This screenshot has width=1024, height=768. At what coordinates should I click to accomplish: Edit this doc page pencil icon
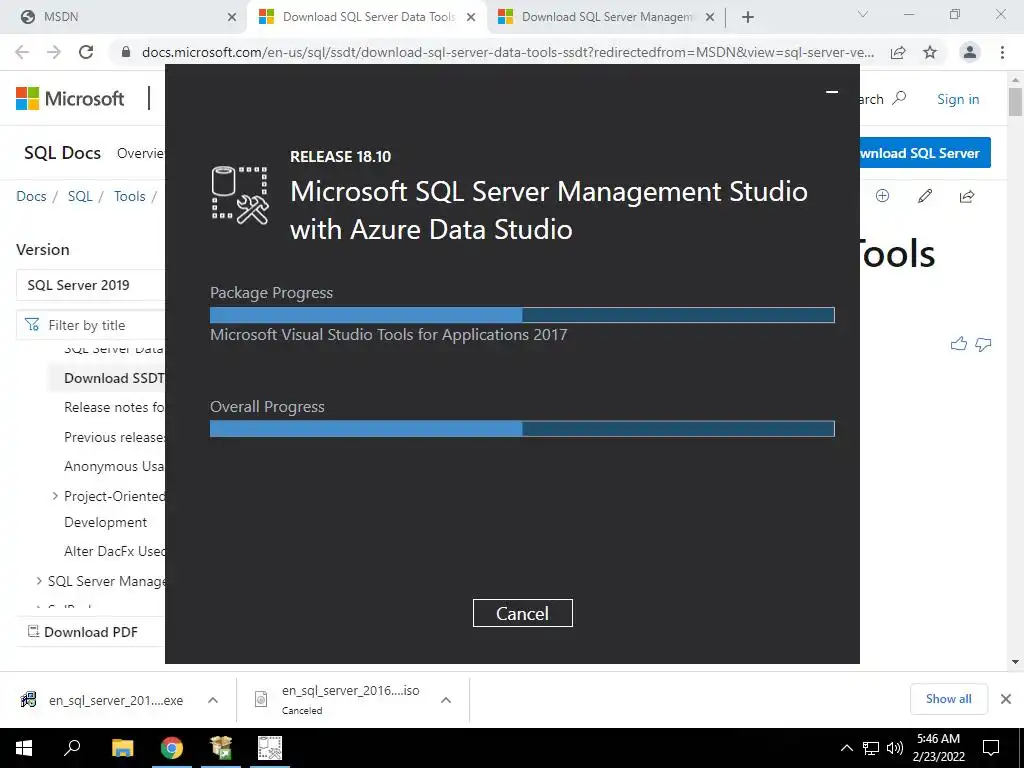pos(925,196)
